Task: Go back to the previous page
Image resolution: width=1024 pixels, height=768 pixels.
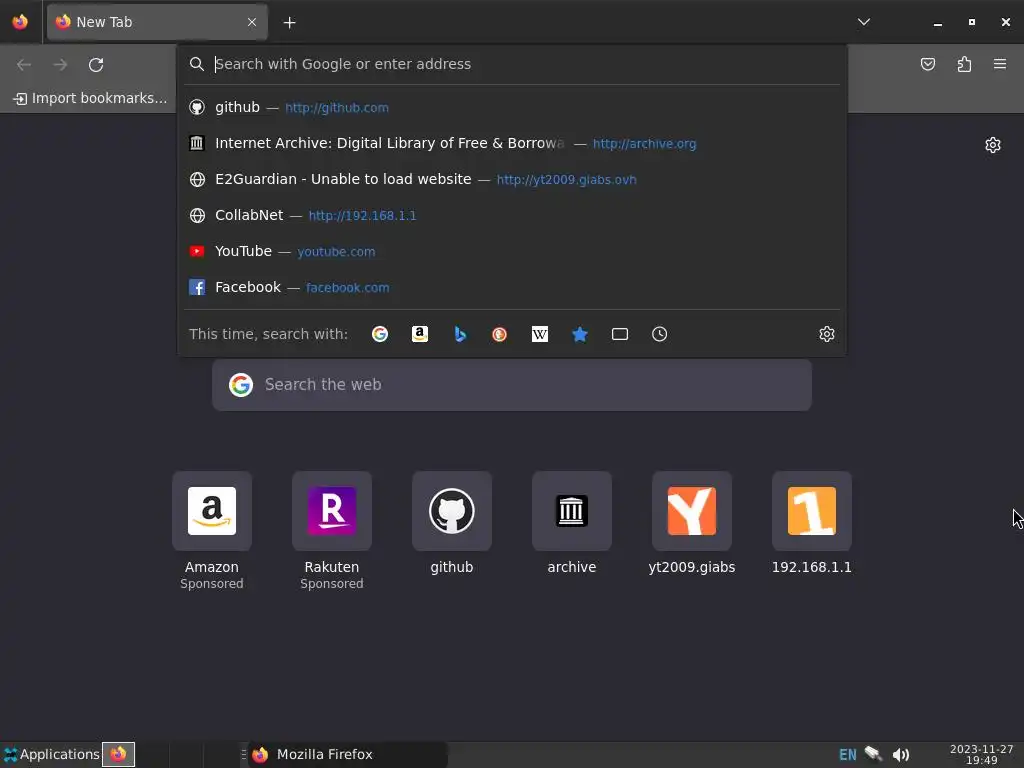Action: coord(24,65)
